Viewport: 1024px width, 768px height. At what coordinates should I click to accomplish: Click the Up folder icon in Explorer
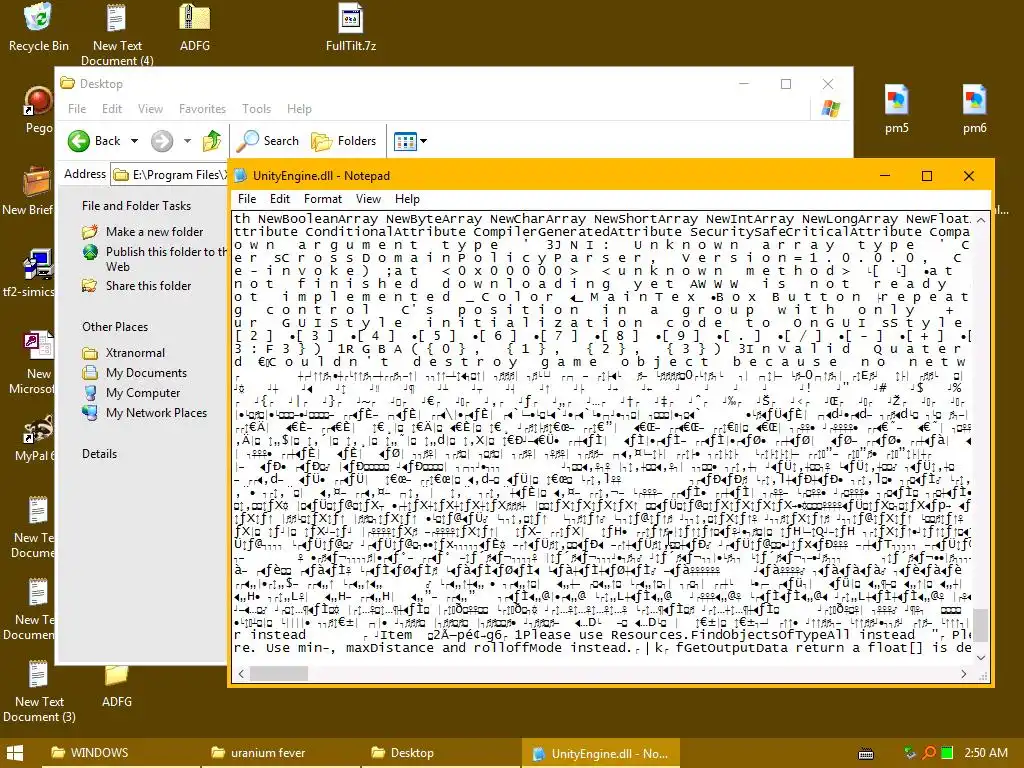tap(212, 140)
